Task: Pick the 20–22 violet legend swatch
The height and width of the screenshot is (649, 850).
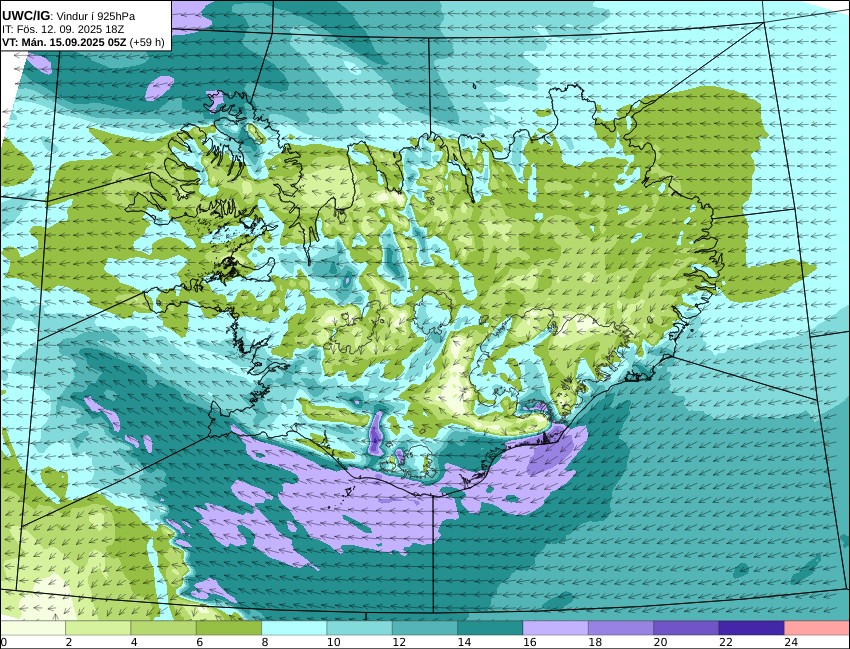Action: click(x=686, y=628)
